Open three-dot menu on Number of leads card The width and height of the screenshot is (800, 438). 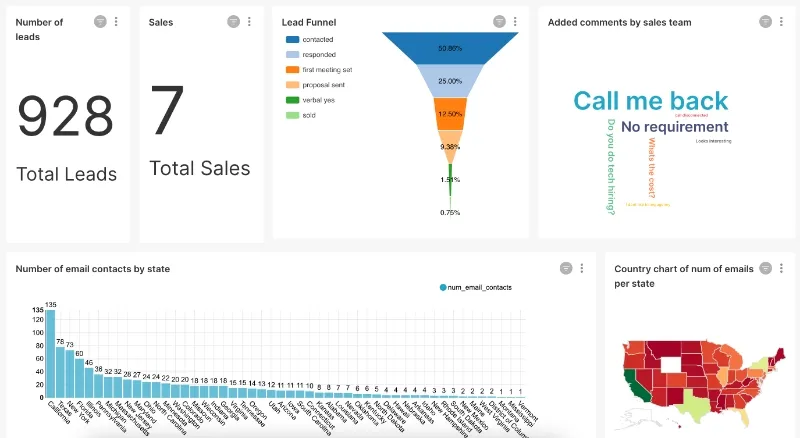click(x=116, y=22)
